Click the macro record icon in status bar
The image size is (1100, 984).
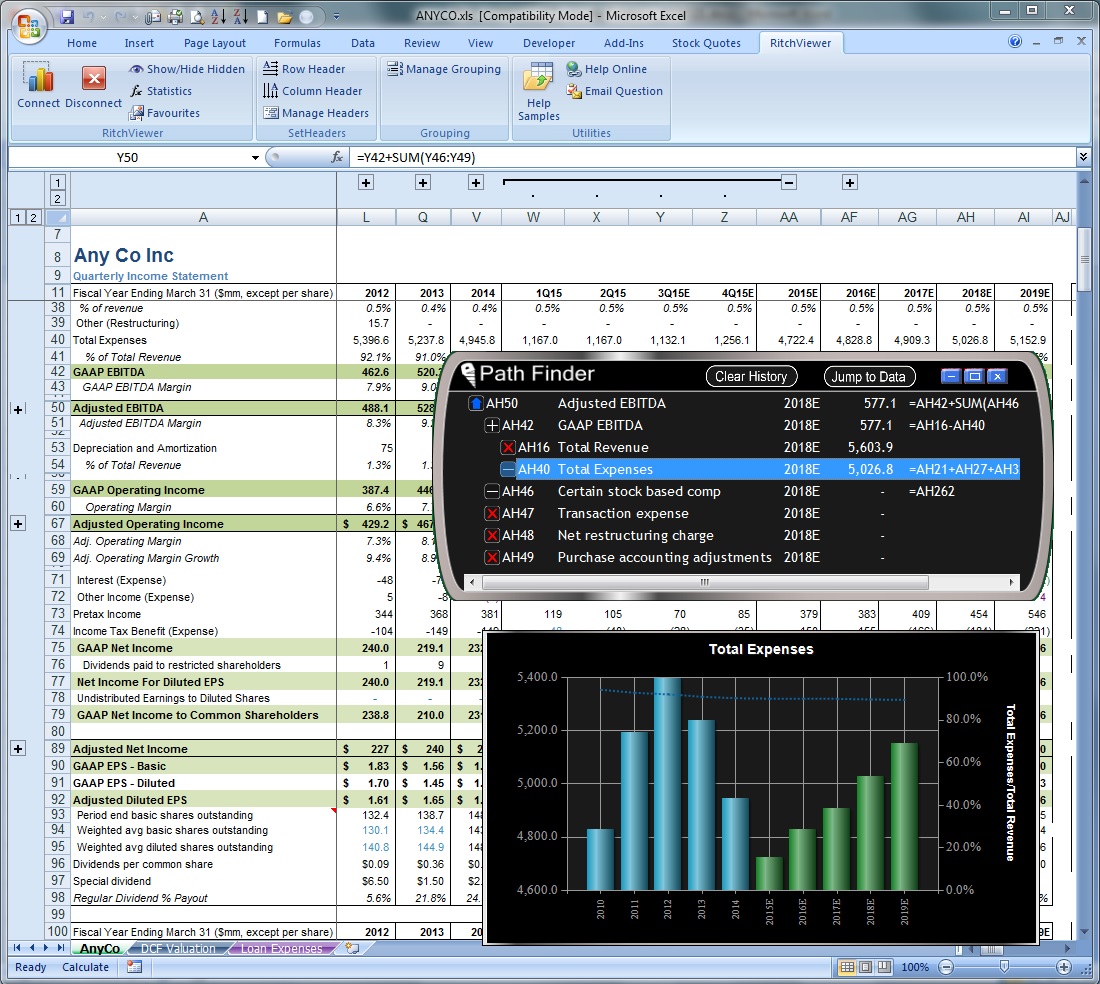(x=134, y=966)
